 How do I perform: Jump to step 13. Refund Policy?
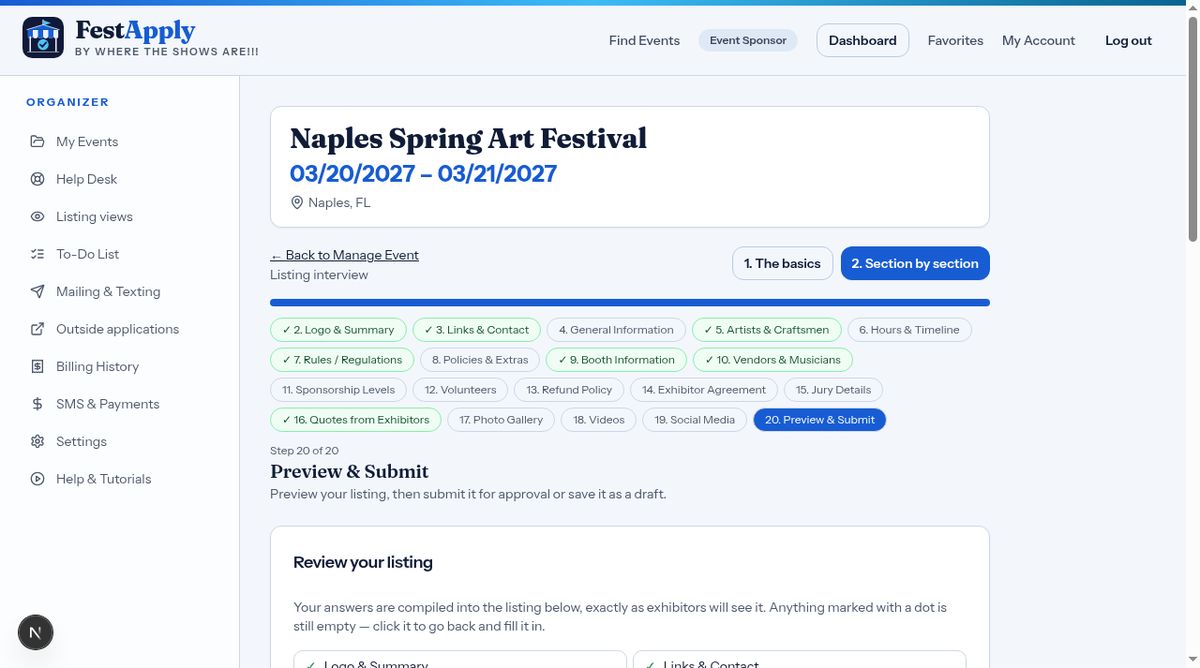pos(569,390)
